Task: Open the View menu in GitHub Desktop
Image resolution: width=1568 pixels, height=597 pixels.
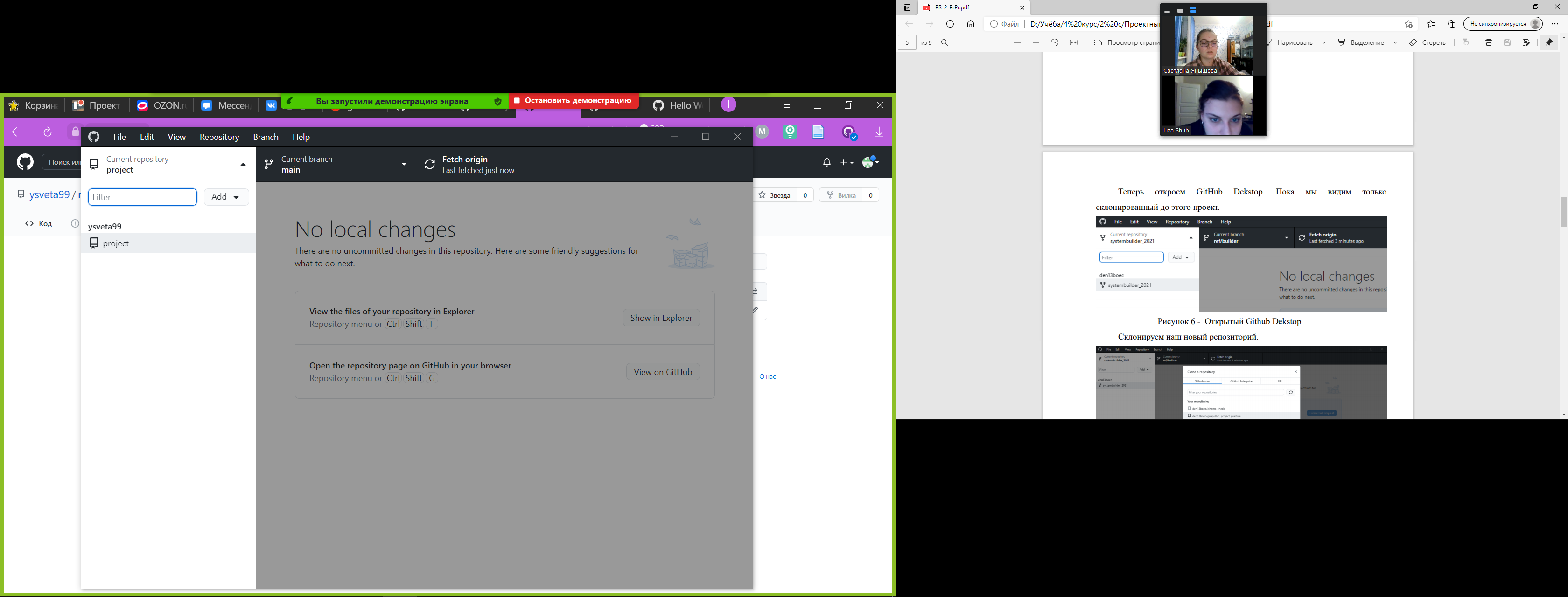Action: click(176, 137)
